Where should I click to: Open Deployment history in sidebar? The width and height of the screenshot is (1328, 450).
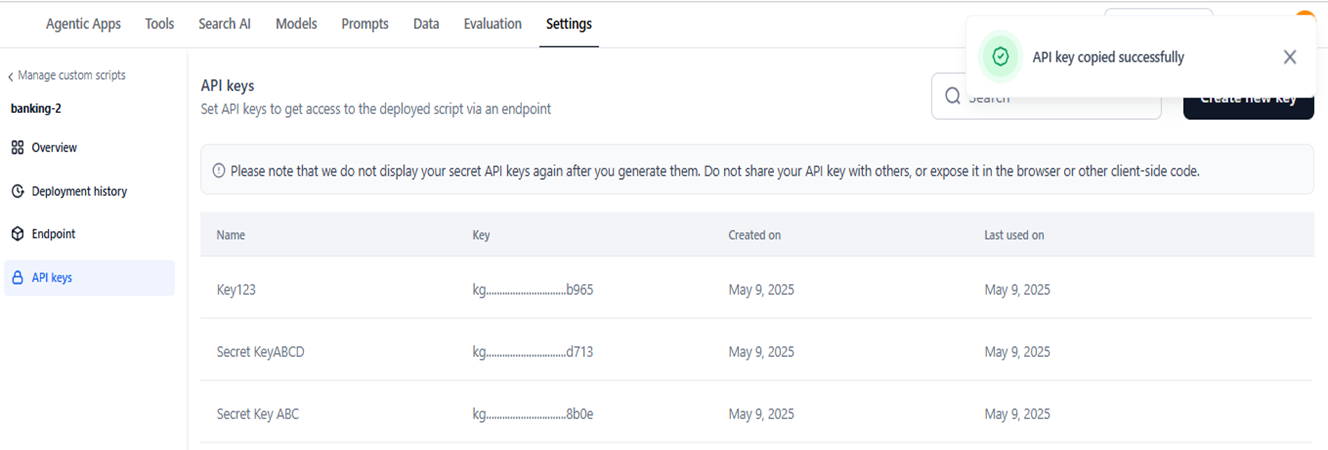79,191
